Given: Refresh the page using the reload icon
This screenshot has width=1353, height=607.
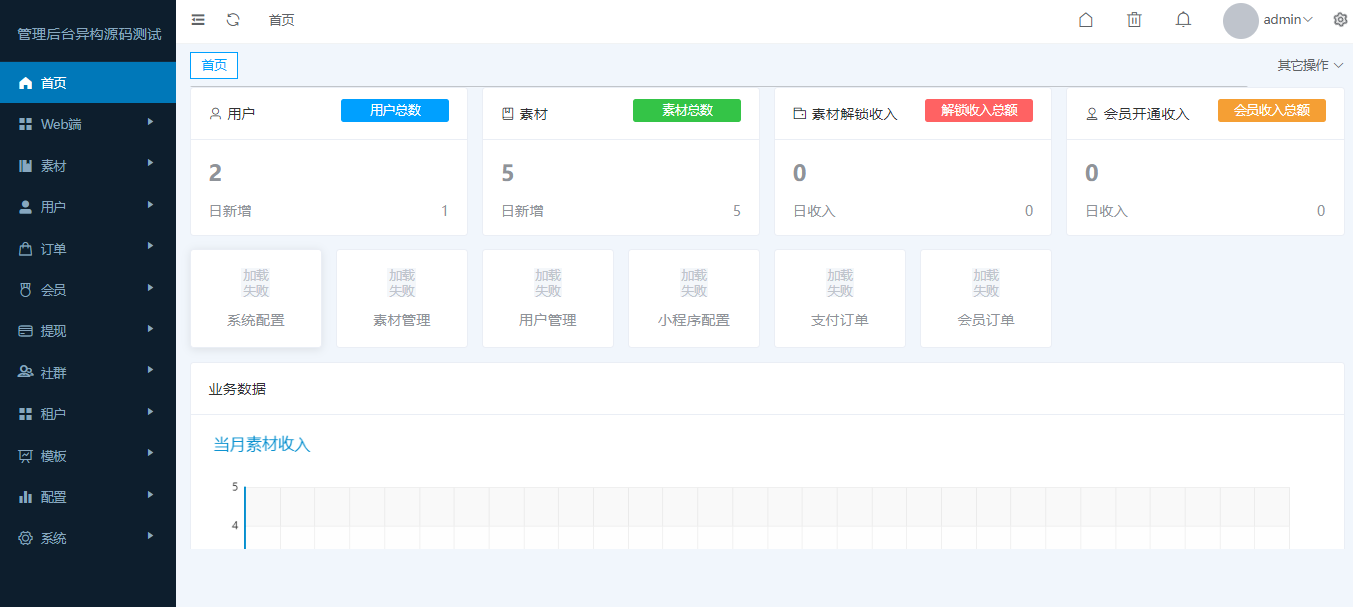Looking at the screenshot, I should 233,19.
